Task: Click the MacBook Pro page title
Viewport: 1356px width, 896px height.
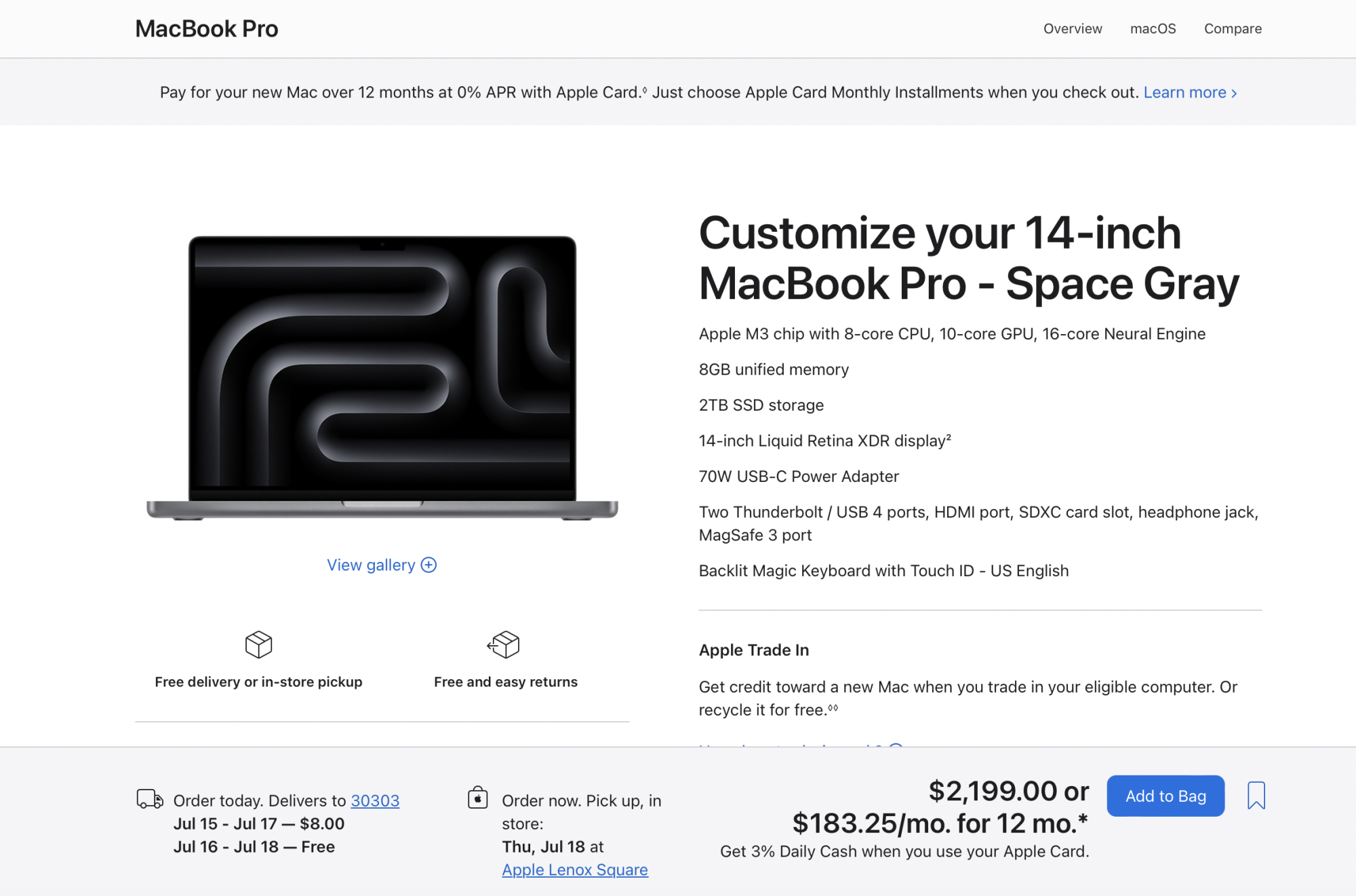Action: [207, 28]
